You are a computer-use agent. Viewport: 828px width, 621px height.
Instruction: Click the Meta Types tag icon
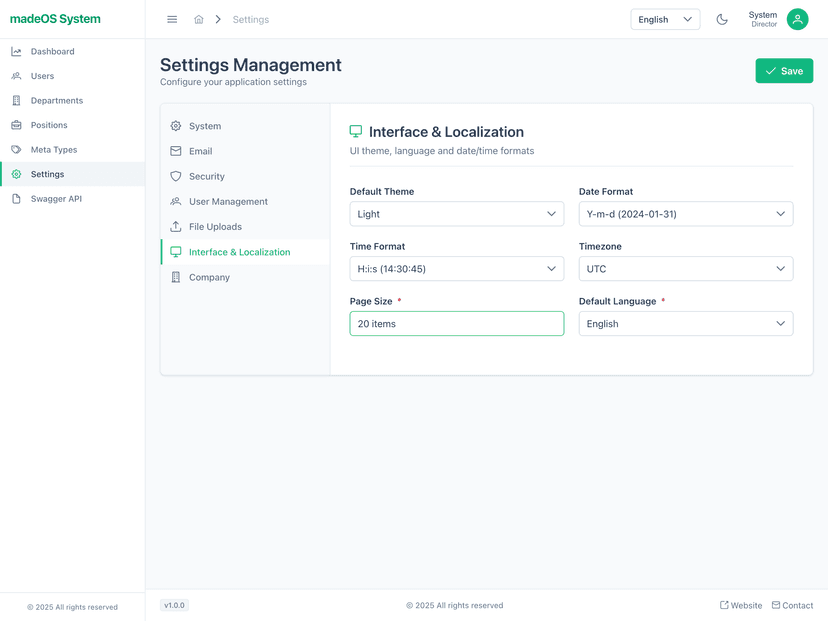(16, 149)
